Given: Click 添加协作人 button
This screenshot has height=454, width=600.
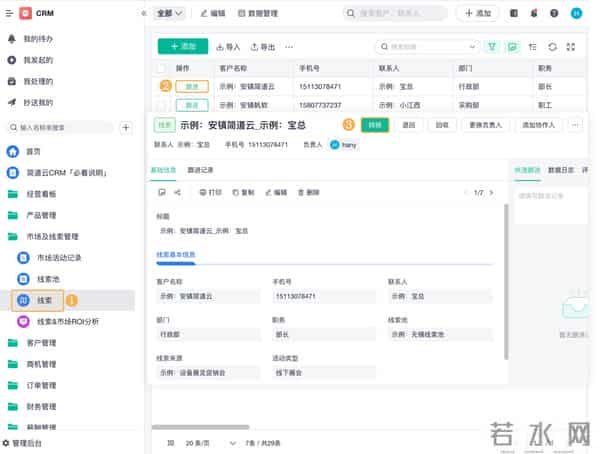Looking at the screenshot, I should [538, 125].
